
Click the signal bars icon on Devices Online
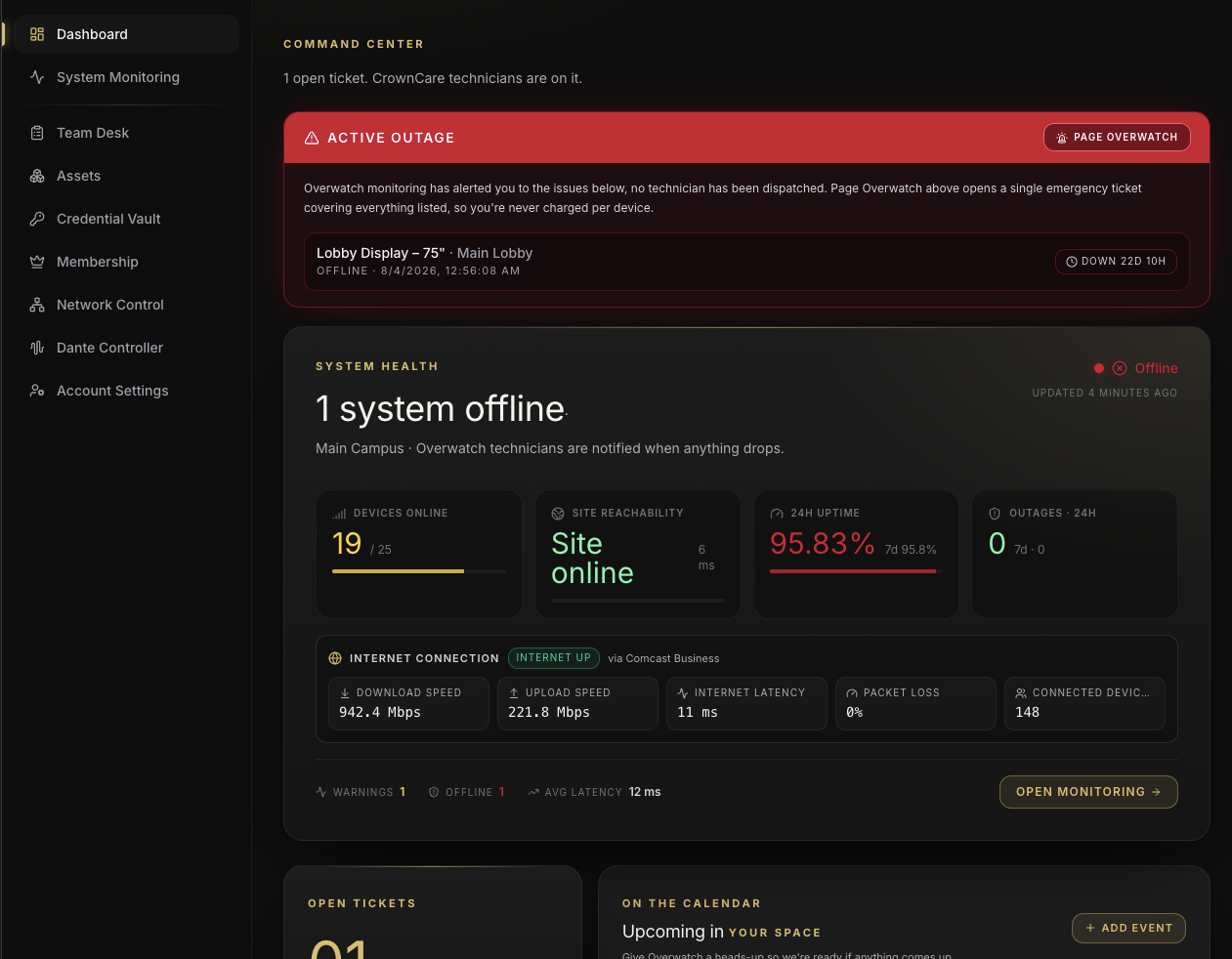[x=339, y=514]
